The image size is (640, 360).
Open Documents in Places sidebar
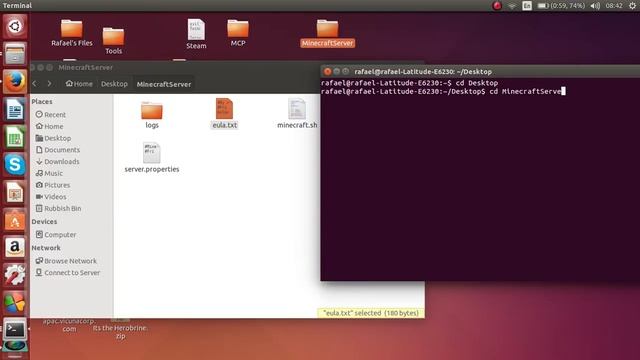point(58,150)
